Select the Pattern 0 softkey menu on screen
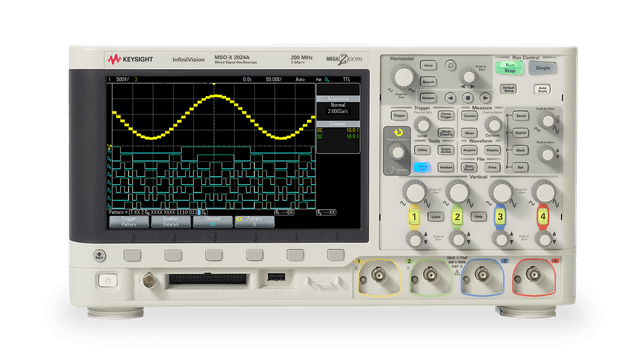Image resolution: width=640 pixels, height=360 pixels. pyautogui.click(x=254, y=222)
